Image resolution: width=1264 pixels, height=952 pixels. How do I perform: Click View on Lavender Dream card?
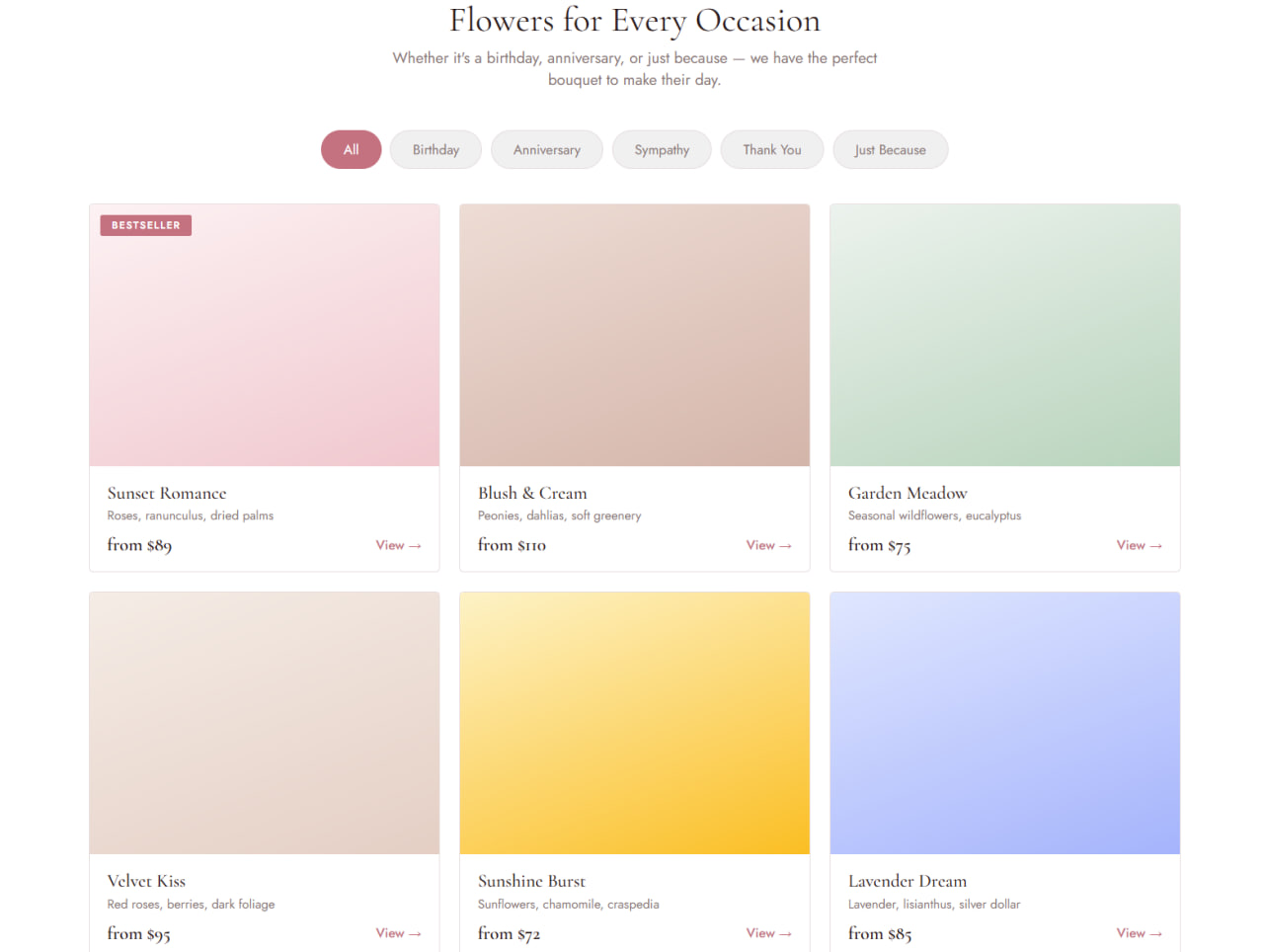click(1139, 933)
